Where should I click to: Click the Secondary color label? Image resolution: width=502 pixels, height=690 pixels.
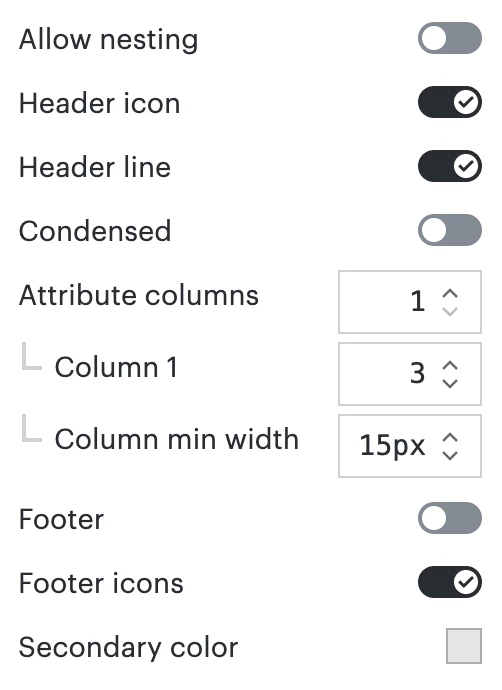[128, 647]
